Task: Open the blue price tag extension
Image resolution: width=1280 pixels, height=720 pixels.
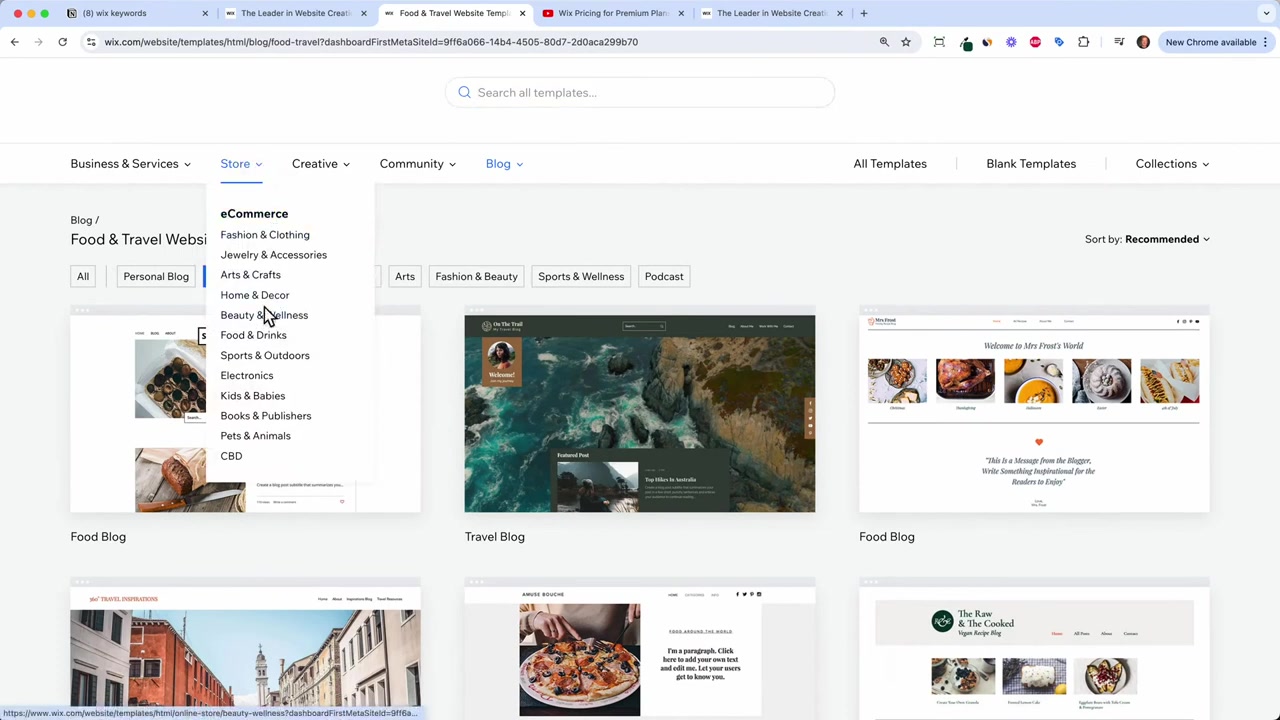Action: 1059,42
